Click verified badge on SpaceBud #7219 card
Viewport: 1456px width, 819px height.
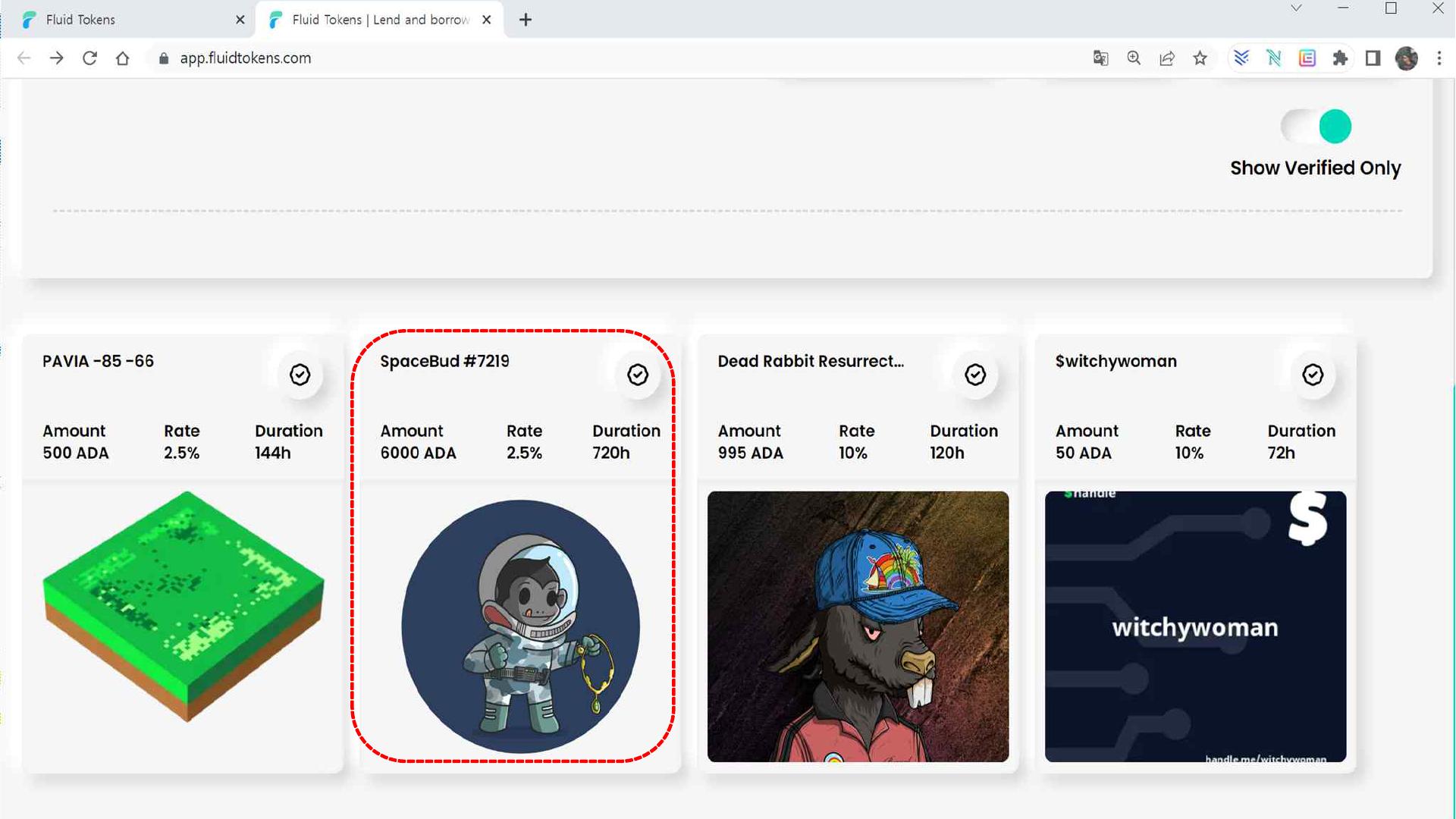coord(638,375)
